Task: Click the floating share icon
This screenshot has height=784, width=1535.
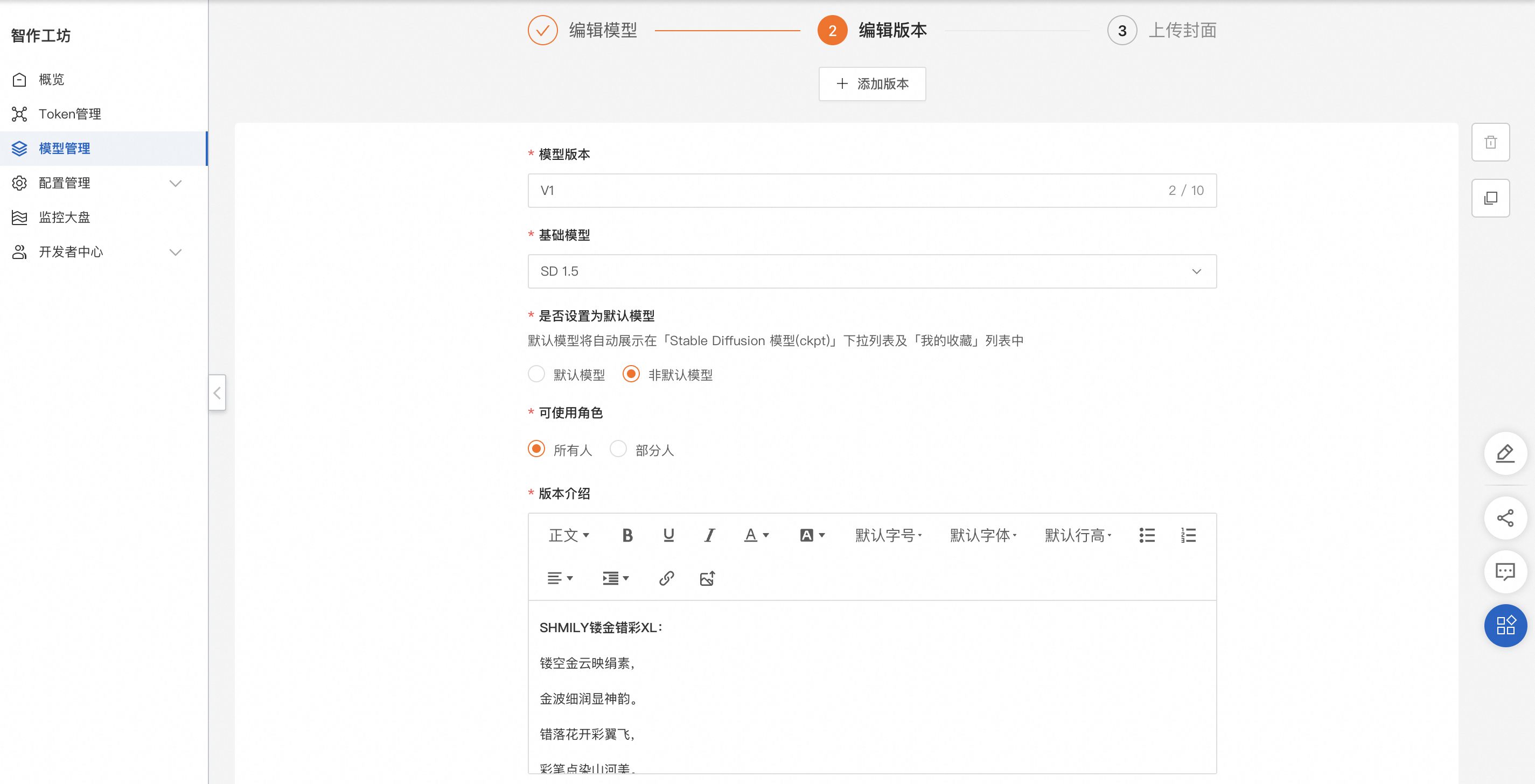Action: pos(1505,517)
